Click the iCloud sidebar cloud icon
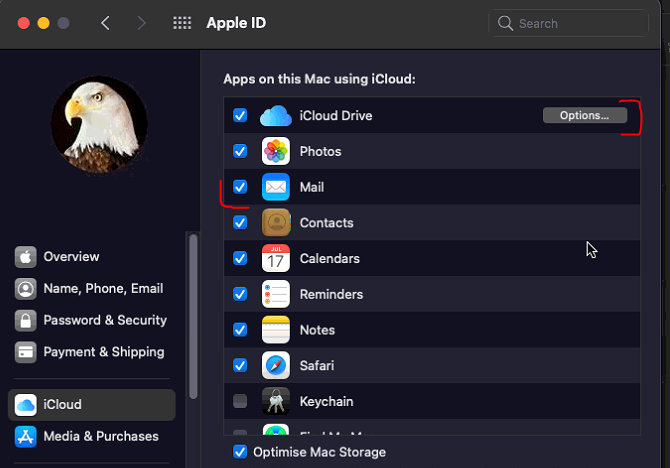Screen dimensions: 670x468 (x=26, y=405)
